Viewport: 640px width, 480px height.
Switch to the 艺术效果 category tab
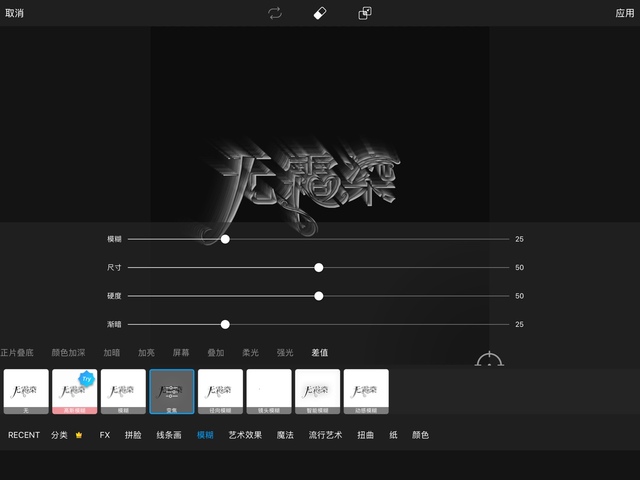pyautogui.click(x=245, y=436)
